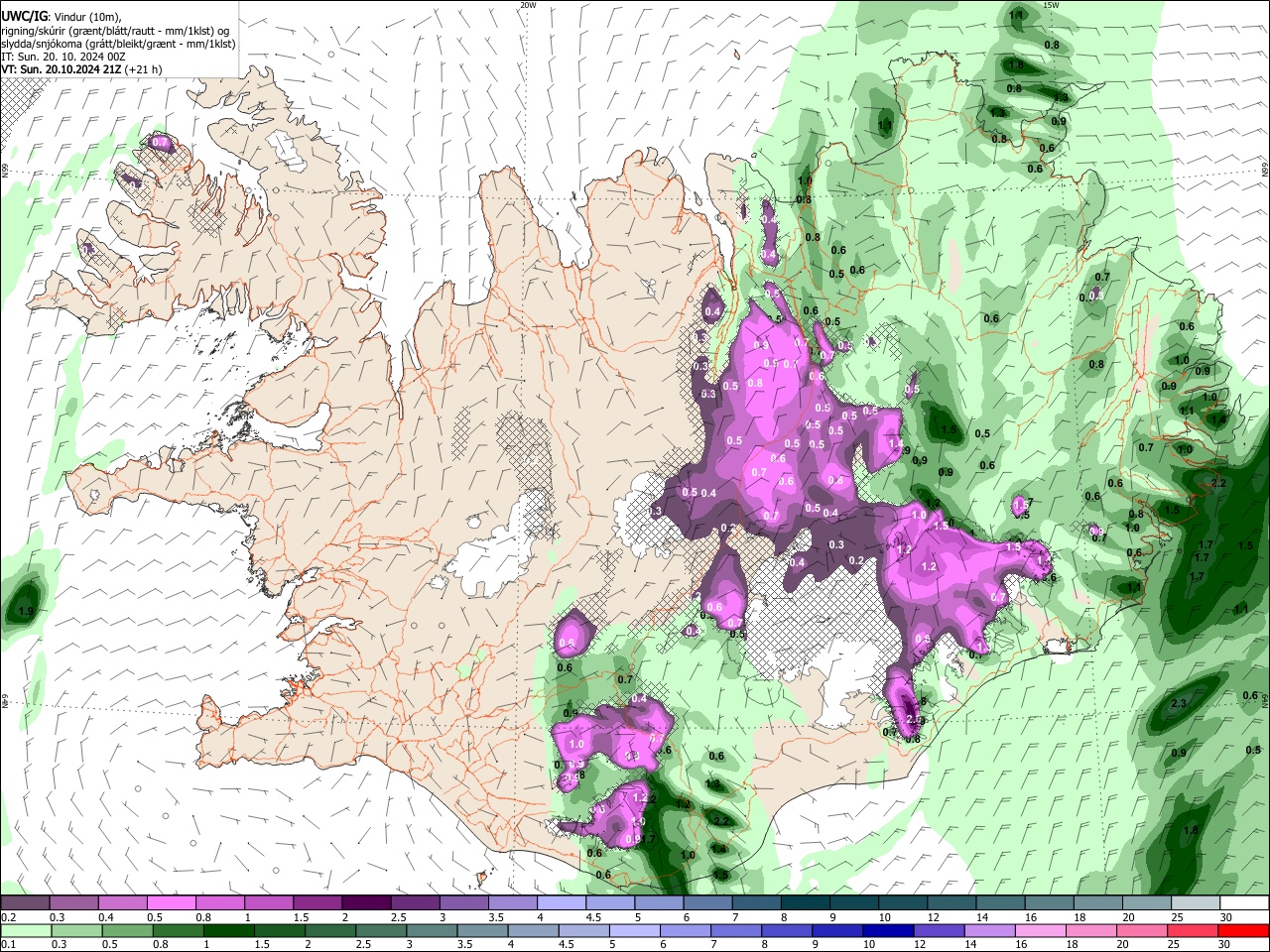Select lower-row crimson swatch between 25 and 30
1270x952 pixels.
[1192, 931]
